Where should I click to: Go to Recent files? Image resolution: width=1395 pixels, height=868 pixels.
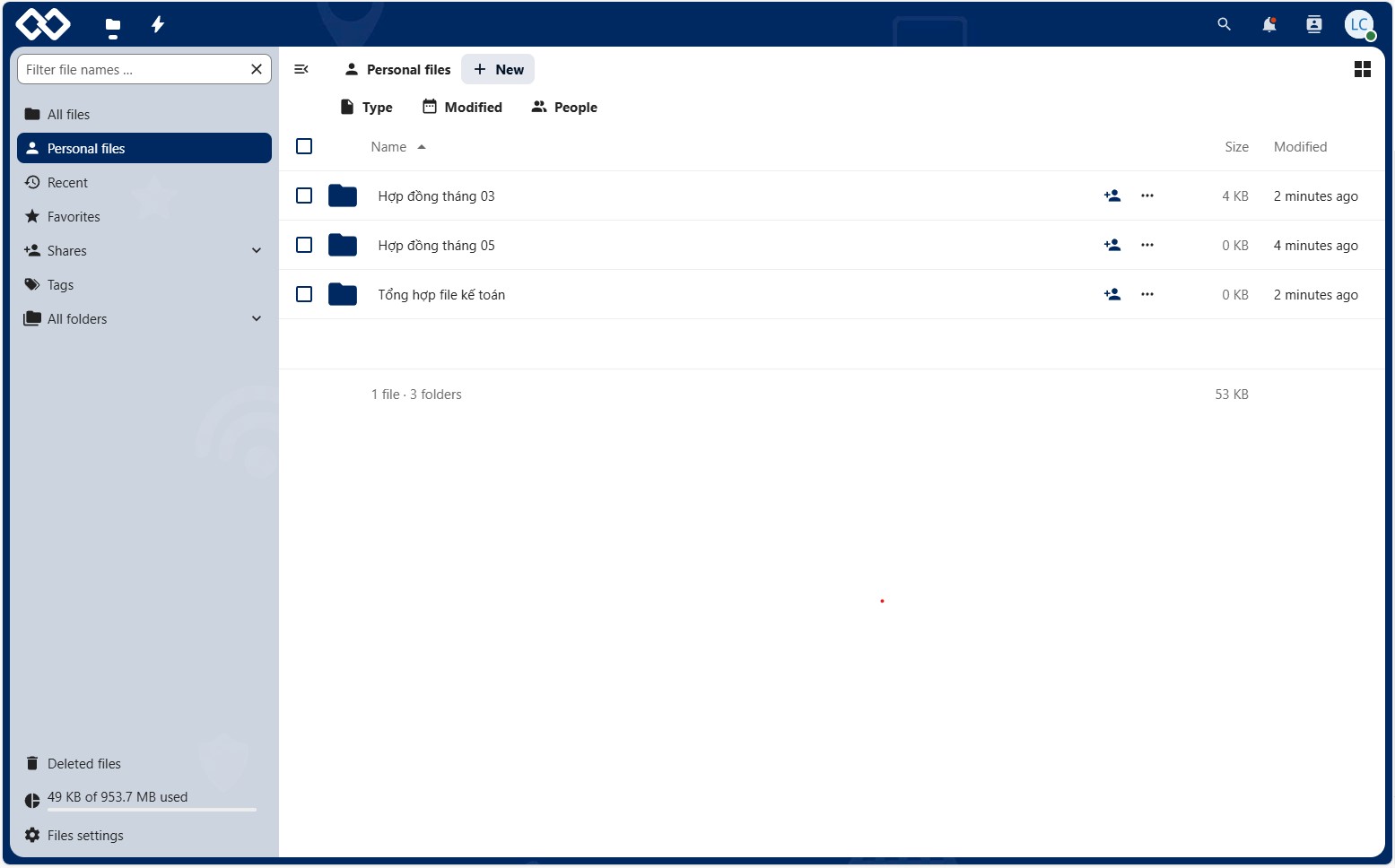(x=67, y=183)
